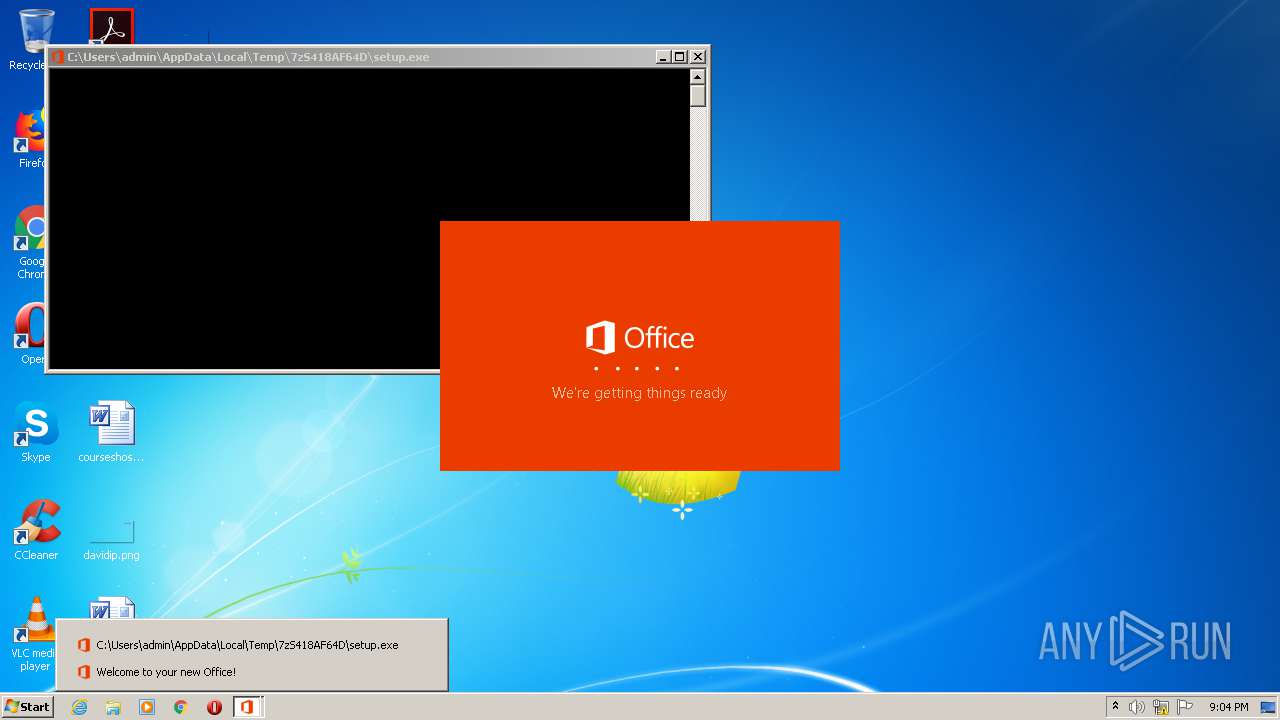The height and width of the screenshot is (720, 1280).
Task: Click the console scrollbar up arrow
Action: point(698,77)
